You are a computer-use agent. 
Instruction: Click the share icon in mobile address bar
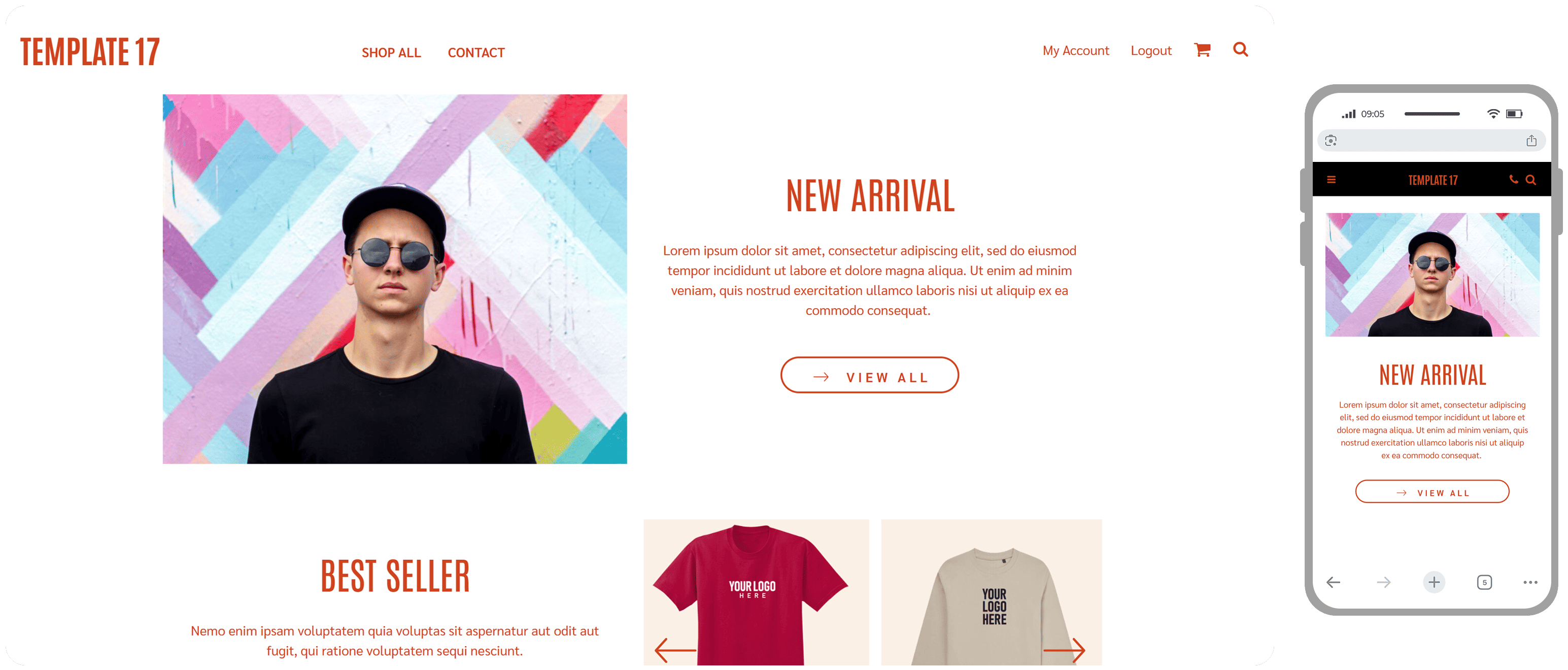tap(1531, 141)
